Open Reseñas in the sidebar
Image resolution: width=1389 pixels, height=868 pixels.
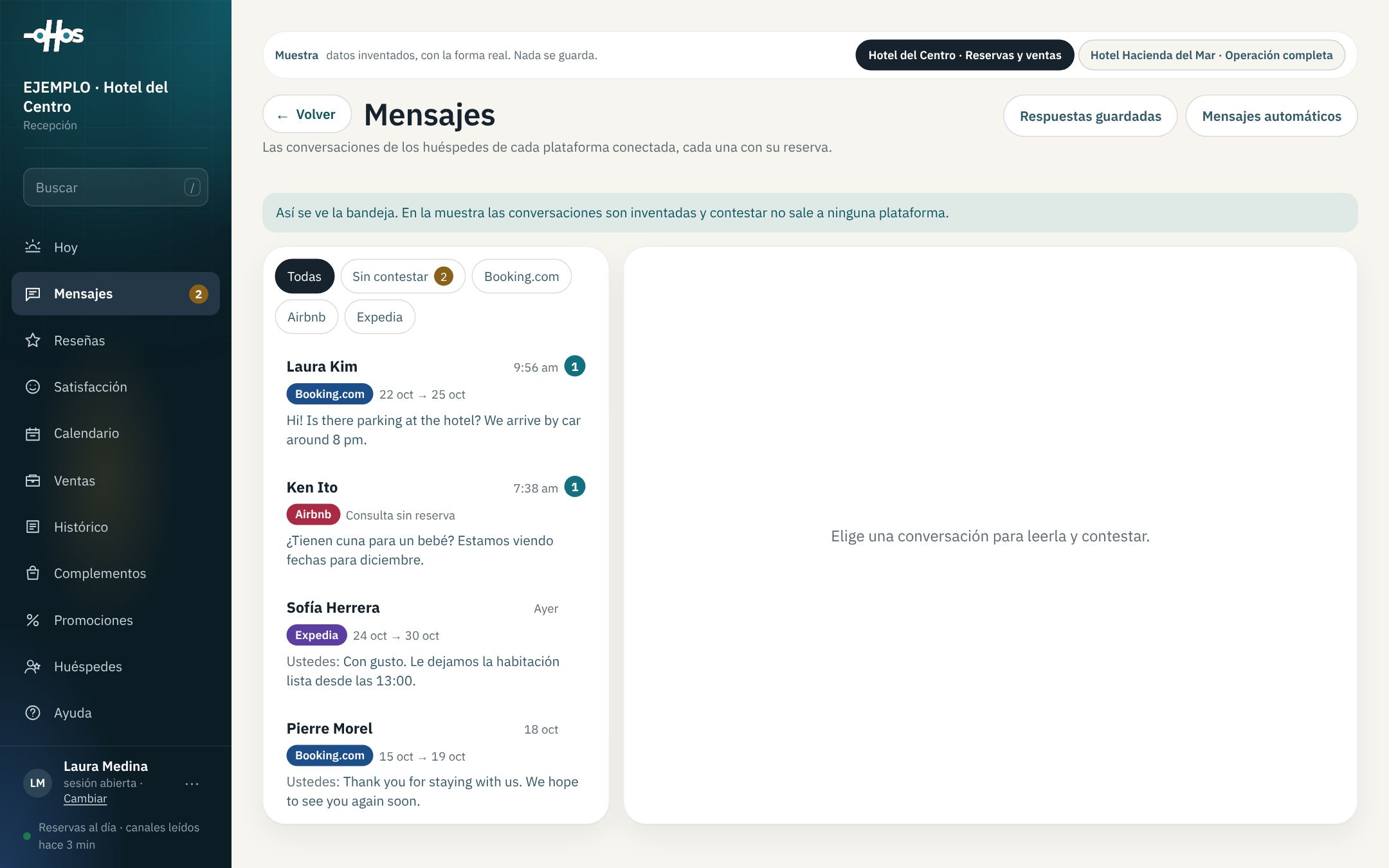point(116,340)
